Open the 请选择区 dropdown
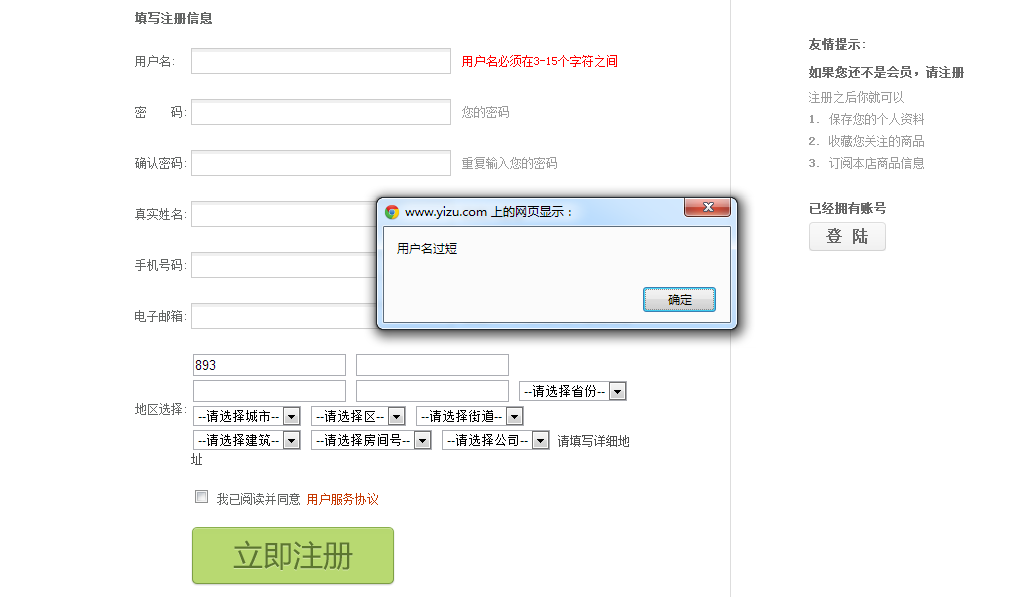1030x597 pixels. coord(358,416)
